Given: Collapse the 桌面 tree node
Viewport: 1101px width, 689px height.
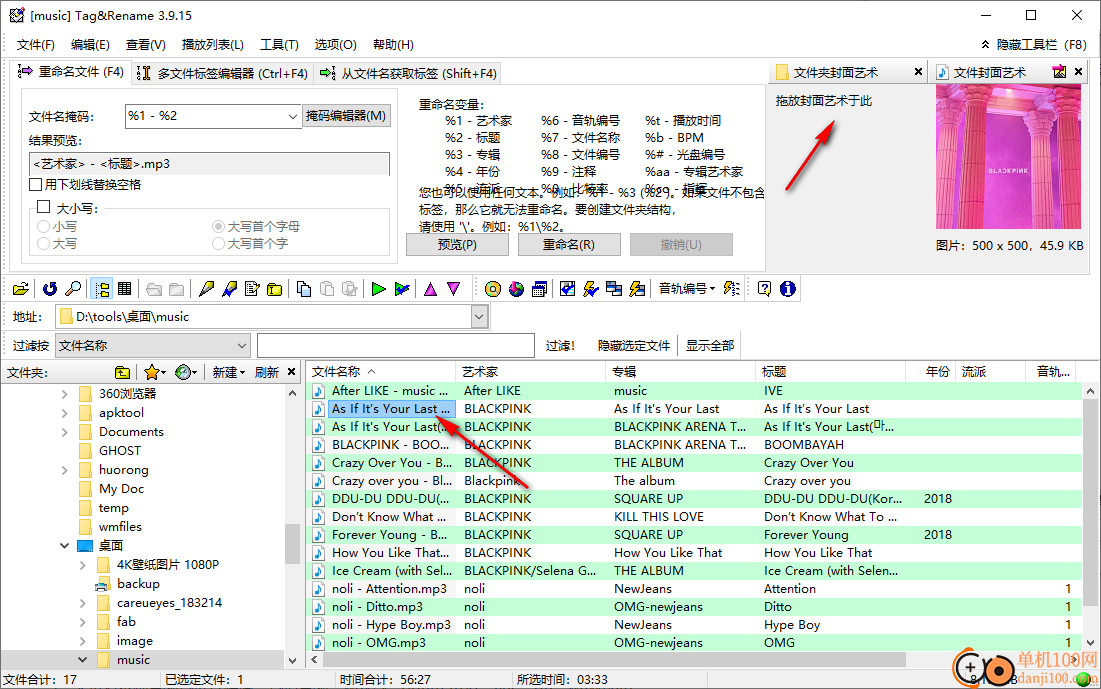Looking at the screenshot, I should click(x=65, y=546).
